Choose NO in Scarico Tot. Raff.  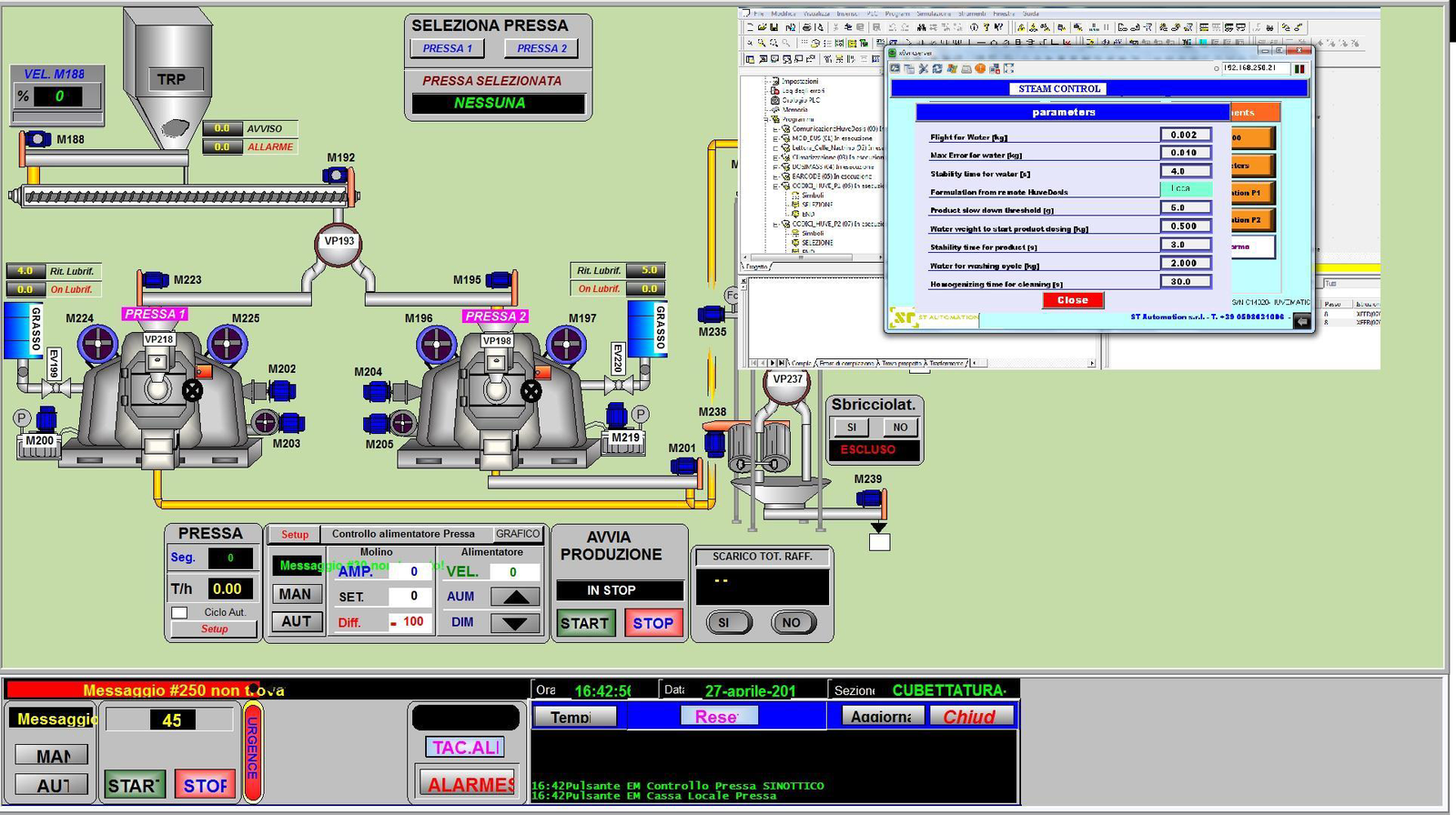[792, 623]
